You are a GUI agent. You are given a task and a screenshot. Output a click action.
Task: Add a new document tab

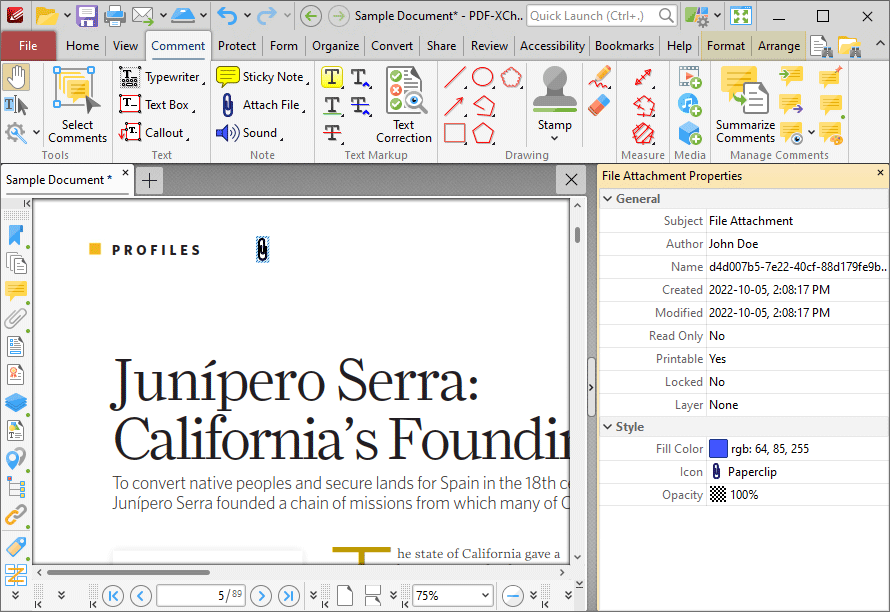tap(150, 181)
